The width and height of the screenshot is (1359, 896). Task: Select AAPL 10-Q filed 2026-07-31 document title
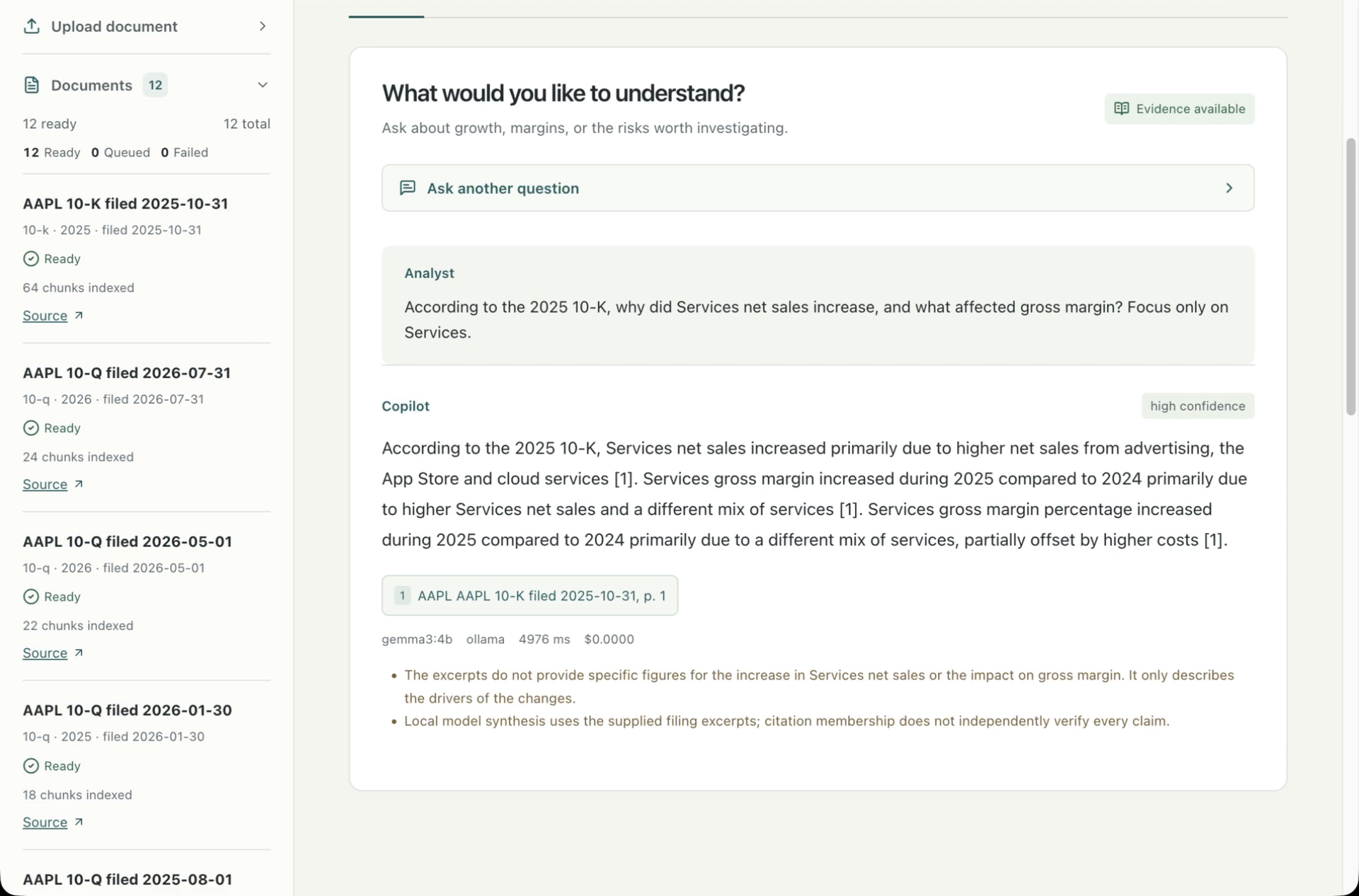tap(127, 373)
